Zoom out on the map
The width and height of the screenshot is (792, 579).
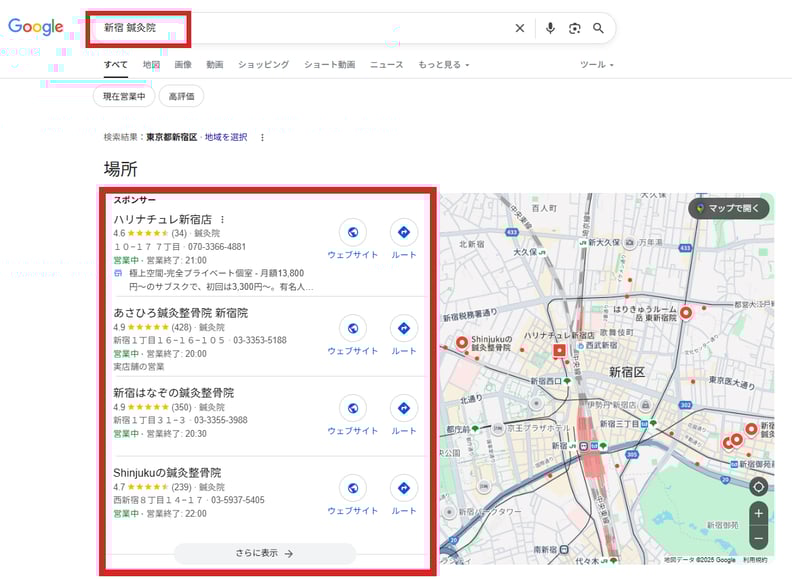758,539
